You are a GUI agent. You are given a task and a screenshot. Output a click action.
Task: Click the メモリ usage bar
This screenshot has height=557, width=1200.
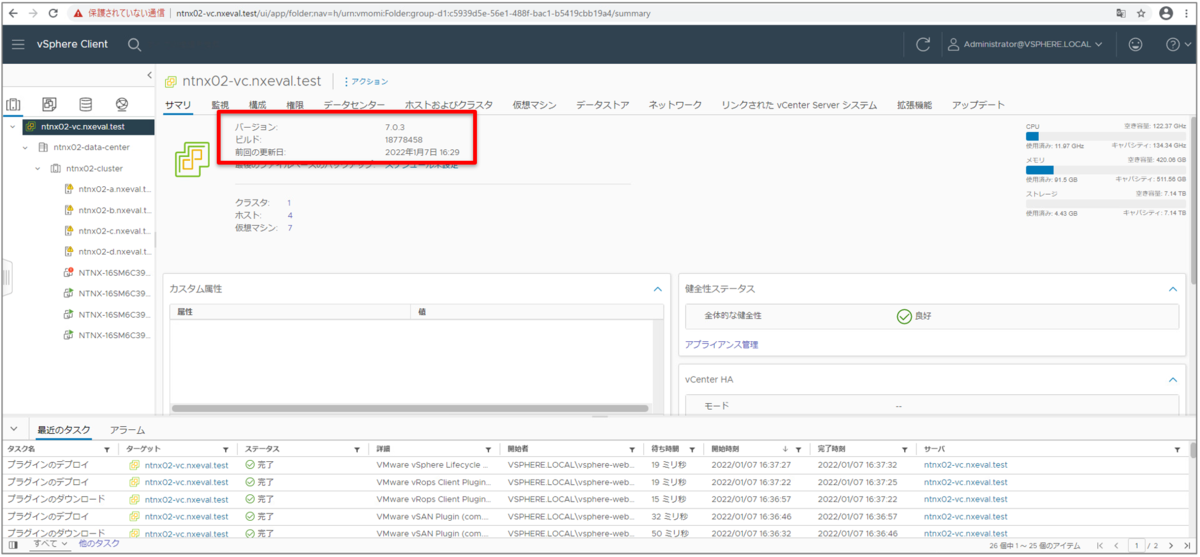coord(1105,170)
